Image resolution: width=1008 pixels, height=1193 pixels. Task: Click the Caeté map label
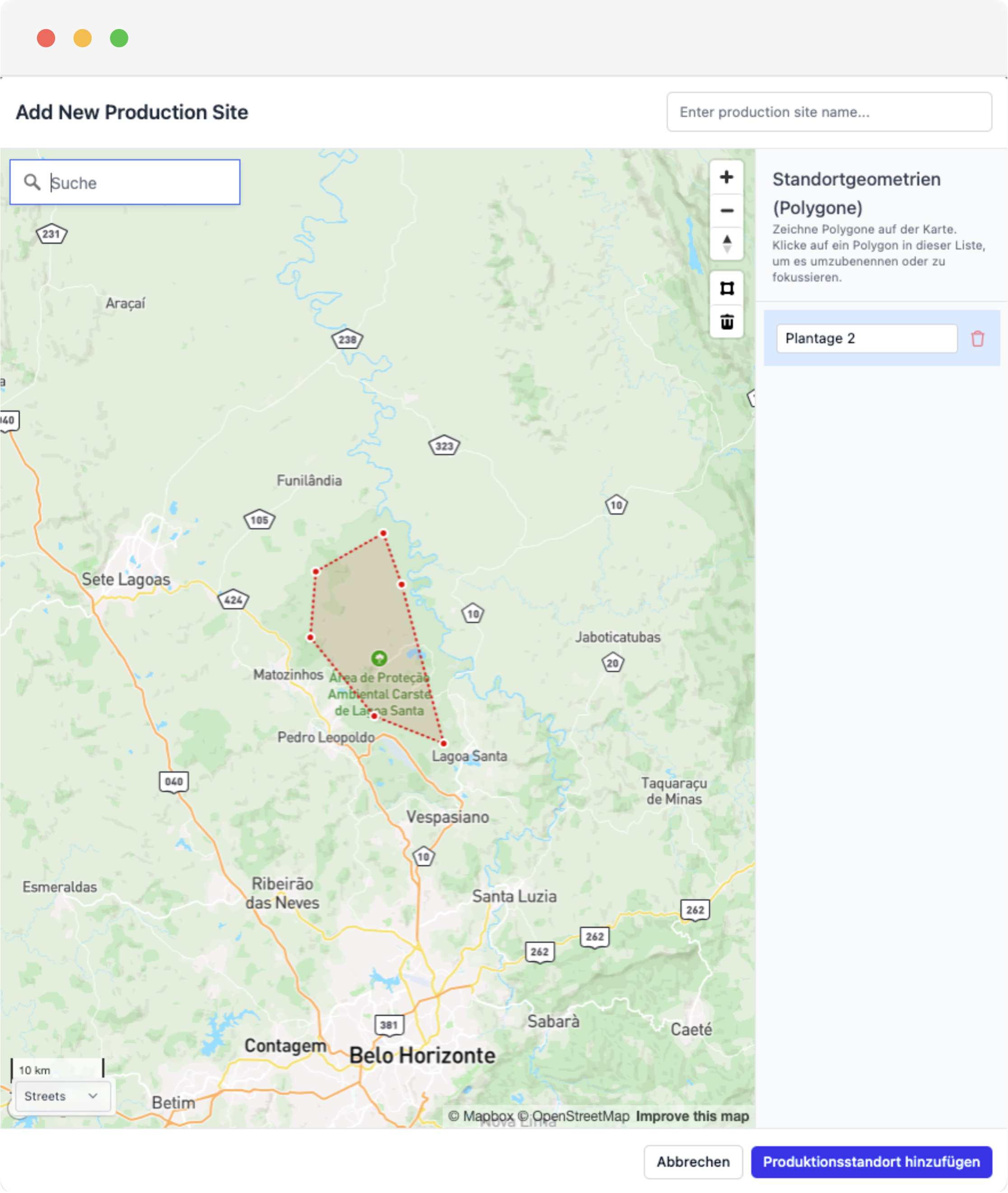[x=691, y=1029]
